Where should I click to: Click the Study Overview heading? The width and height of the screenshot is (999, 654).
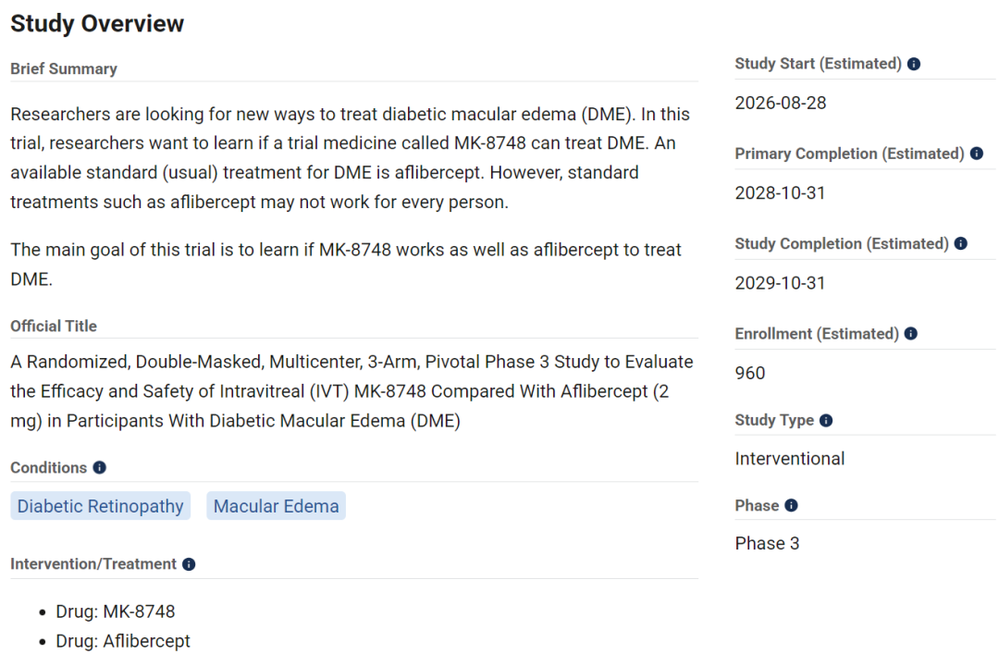(x=97, y=24)
